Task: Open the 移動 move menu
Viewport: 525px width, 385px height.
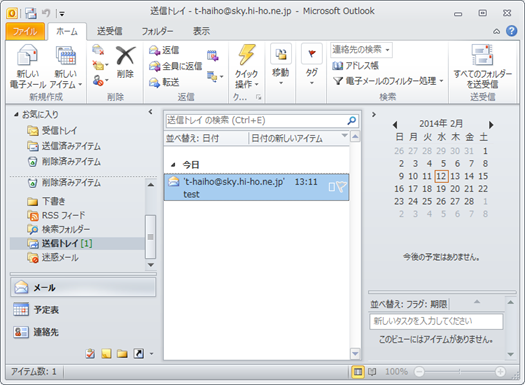Action: 281,65
